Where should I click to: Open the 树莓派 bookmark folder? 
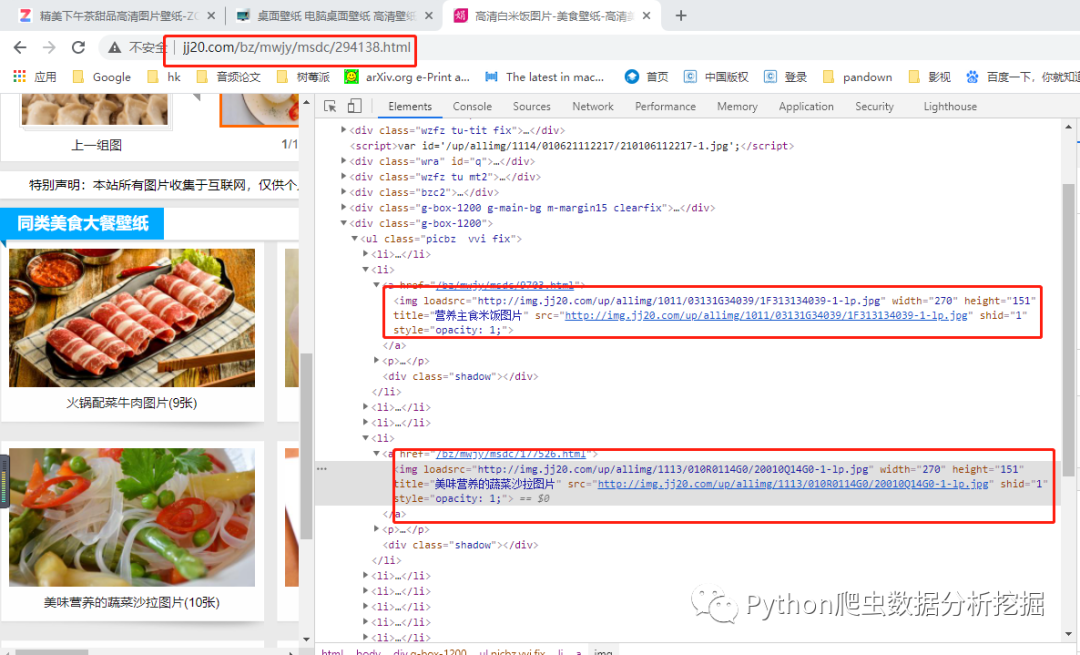(x=303, y=76)
